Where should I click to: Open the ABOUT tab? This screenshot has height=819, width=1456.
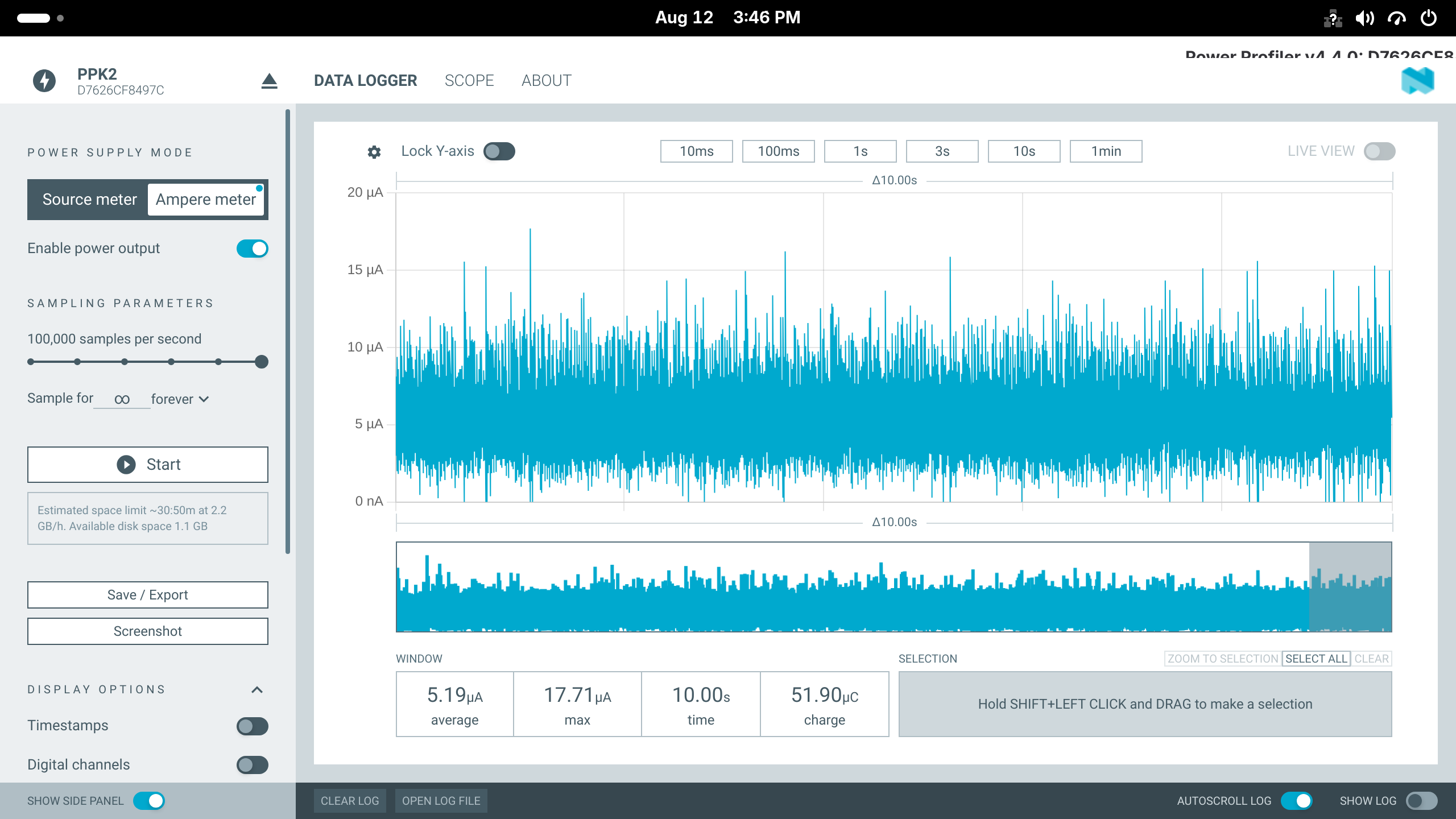coord(547,81)
